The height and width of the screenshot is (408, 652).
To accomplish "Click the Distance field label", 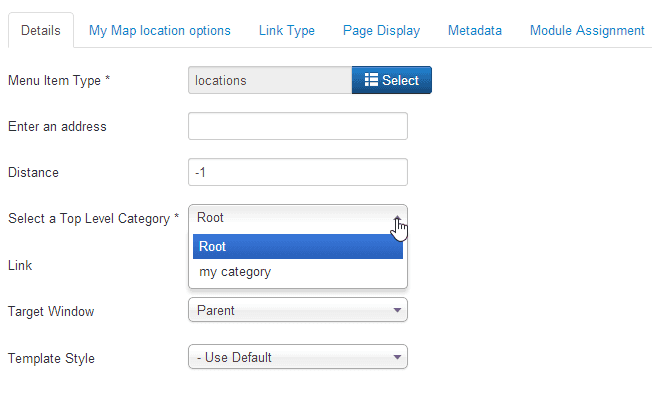I will coord(33,172).
